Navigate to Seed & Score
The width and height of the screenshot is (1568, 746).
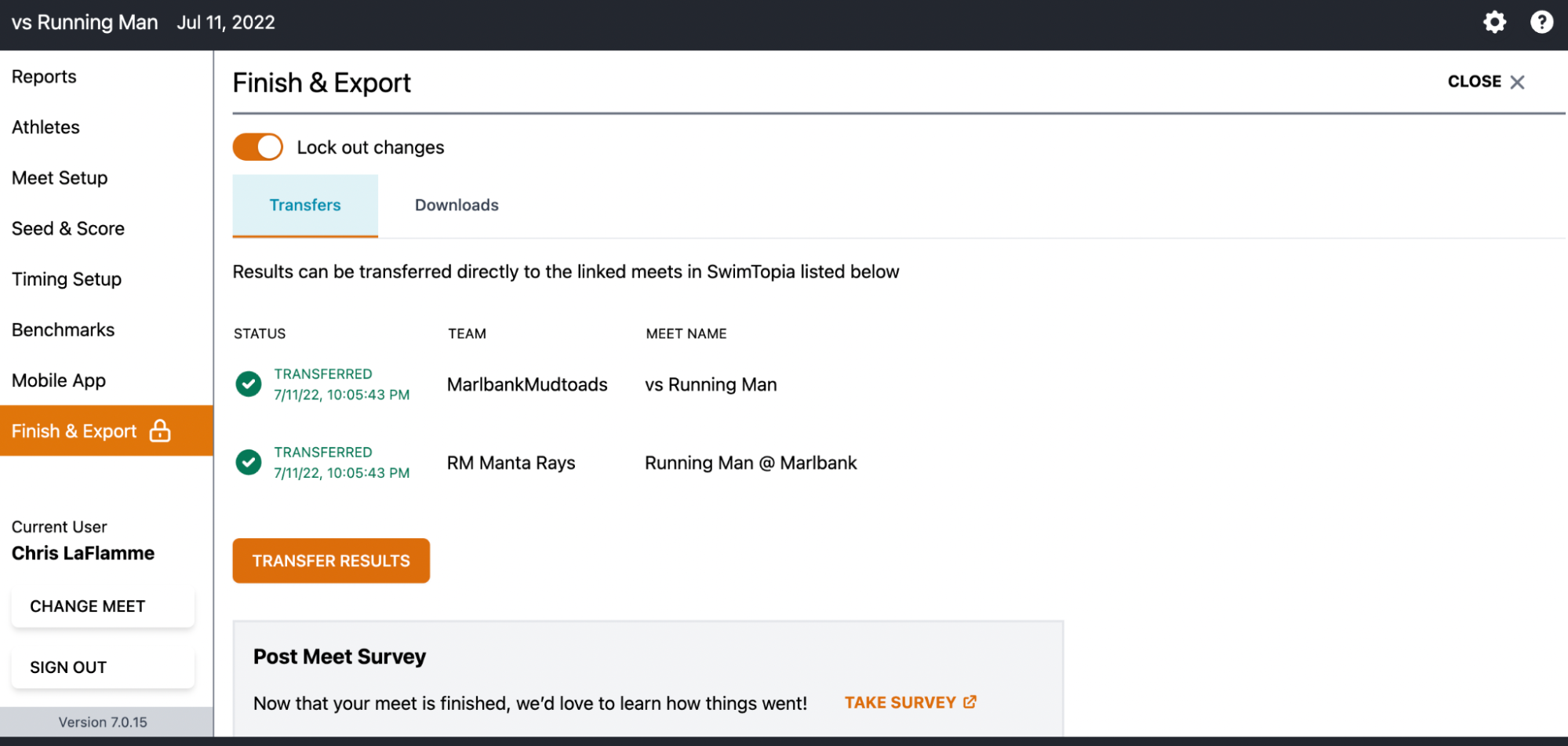tap(68, 229)
